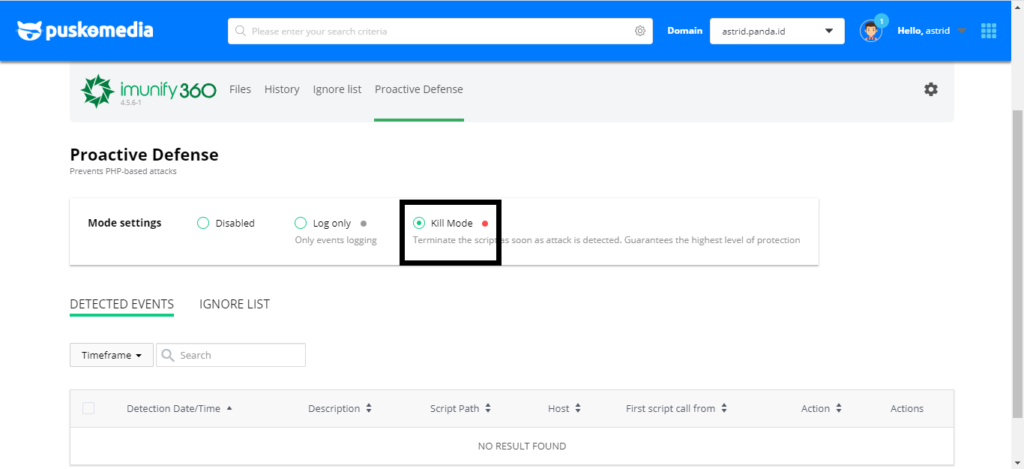Select the Disabled mode radio button
This screenshot has height=469, width=1024.
pyautogui.click(x=203, y=223)
